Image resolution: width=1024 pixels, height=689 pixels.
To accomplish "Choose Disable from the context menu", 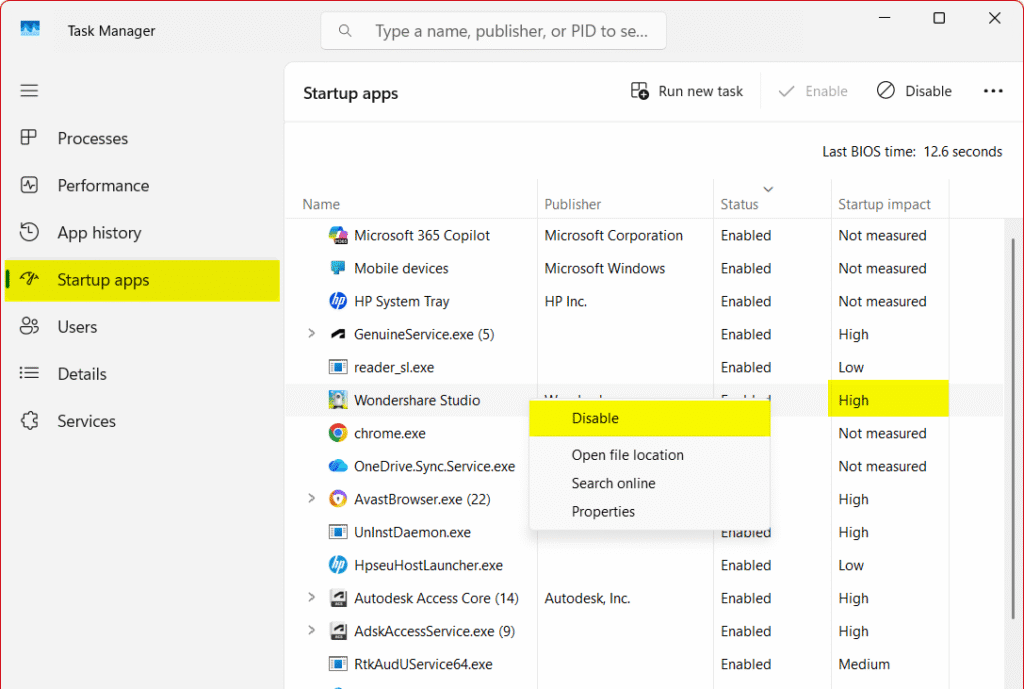I will [x=650, y=418].
